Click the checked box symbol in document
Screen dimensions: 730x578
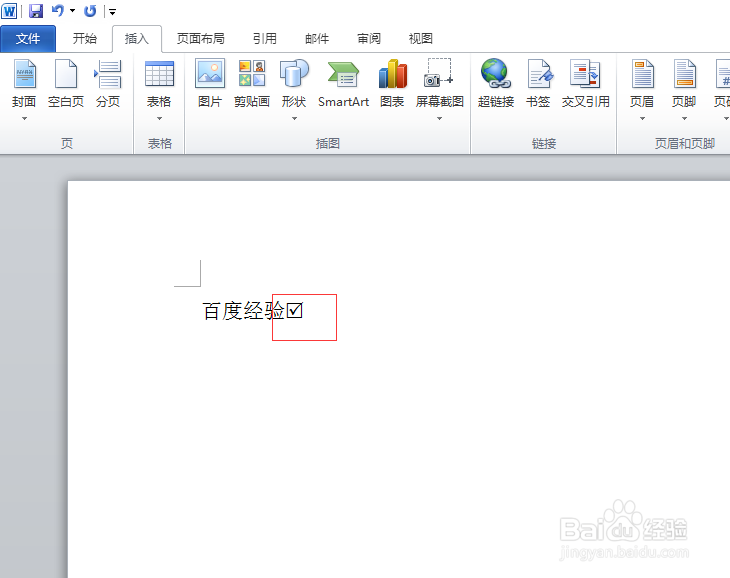coord(294,310)
